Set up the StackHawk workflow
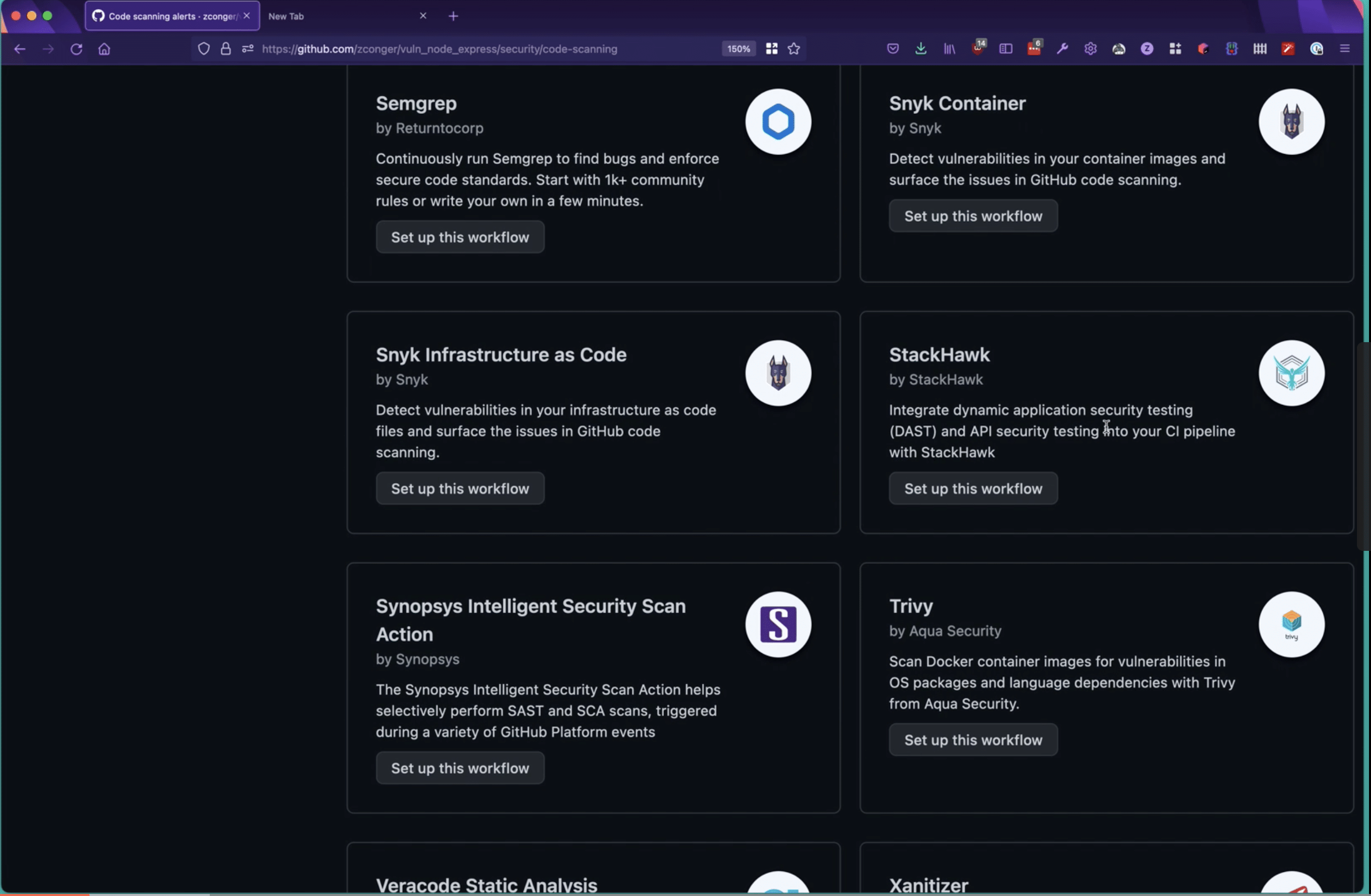 click(973, 488)
